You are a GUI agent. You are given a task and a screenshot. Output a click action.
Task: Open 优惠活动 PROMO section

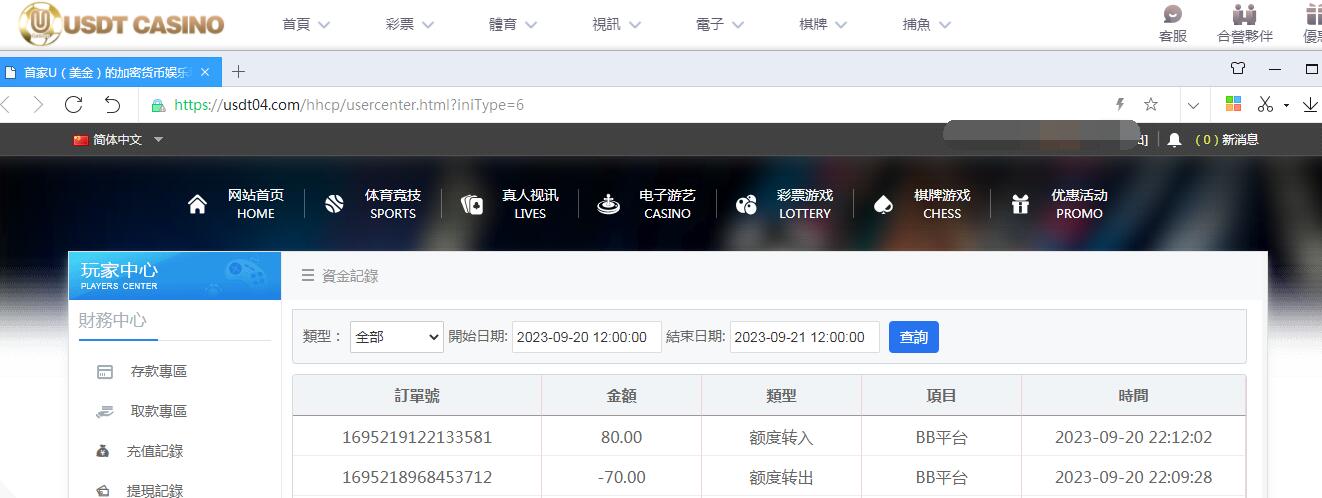pos(1079,204)
